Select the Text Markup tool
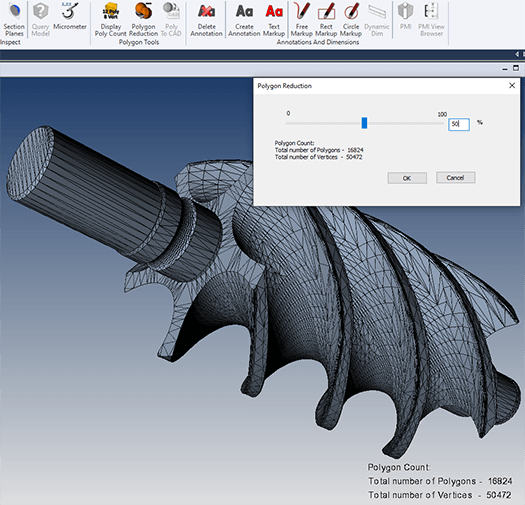Viewport: 525px width, 505px height. point(274,19)
